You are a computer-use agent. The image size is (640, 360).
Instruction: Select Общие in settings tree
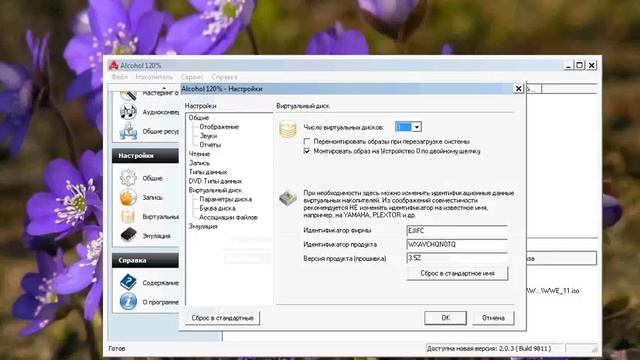pos(199,118)
